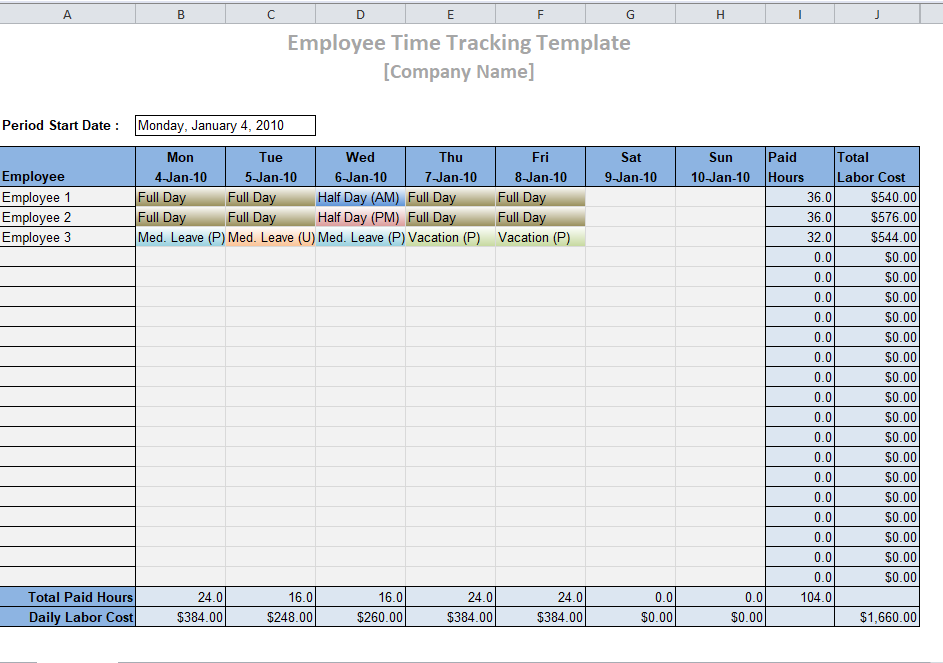Select the Med. Leave (U) cell
The width and height of the screenshot is (943, 663).
tap(270, 238)
